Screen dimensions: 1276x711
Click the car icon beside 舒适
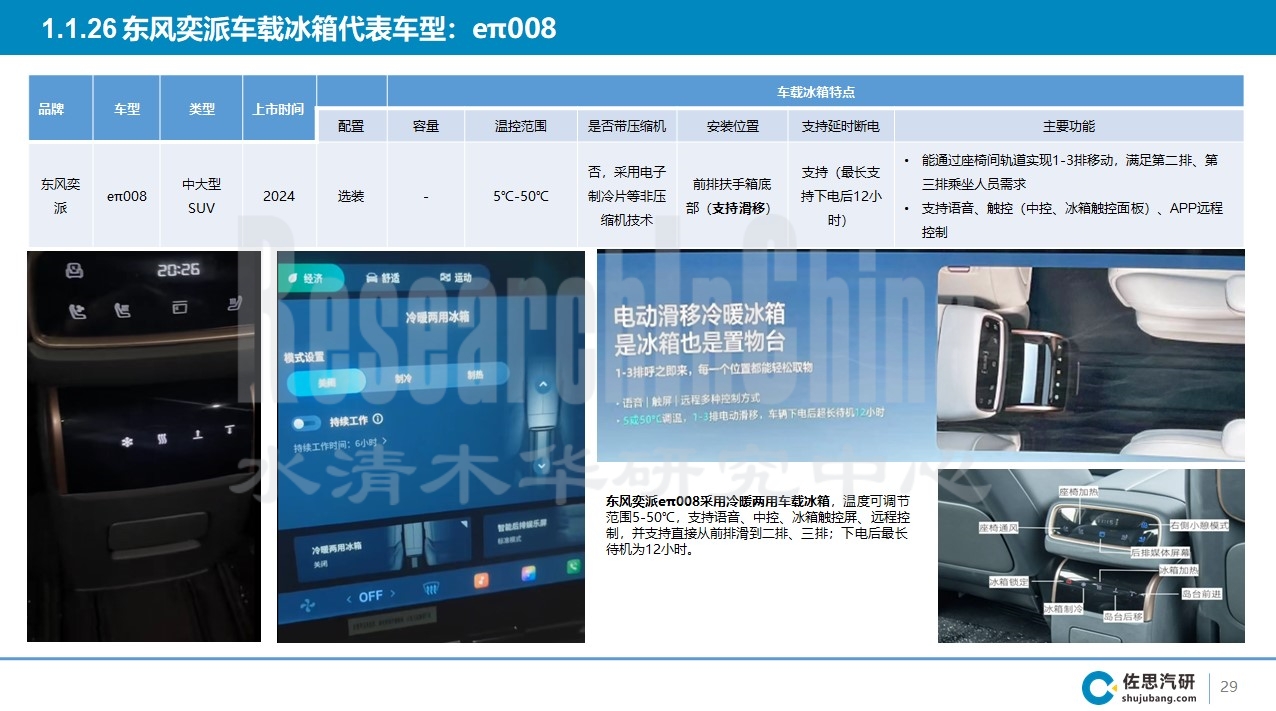[x=372, y=278]
